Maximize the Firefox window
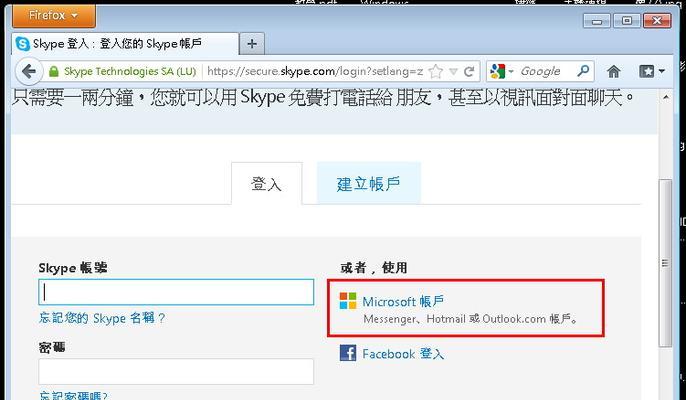The height and width of the screenshot is (400, 686). (626, 21)
